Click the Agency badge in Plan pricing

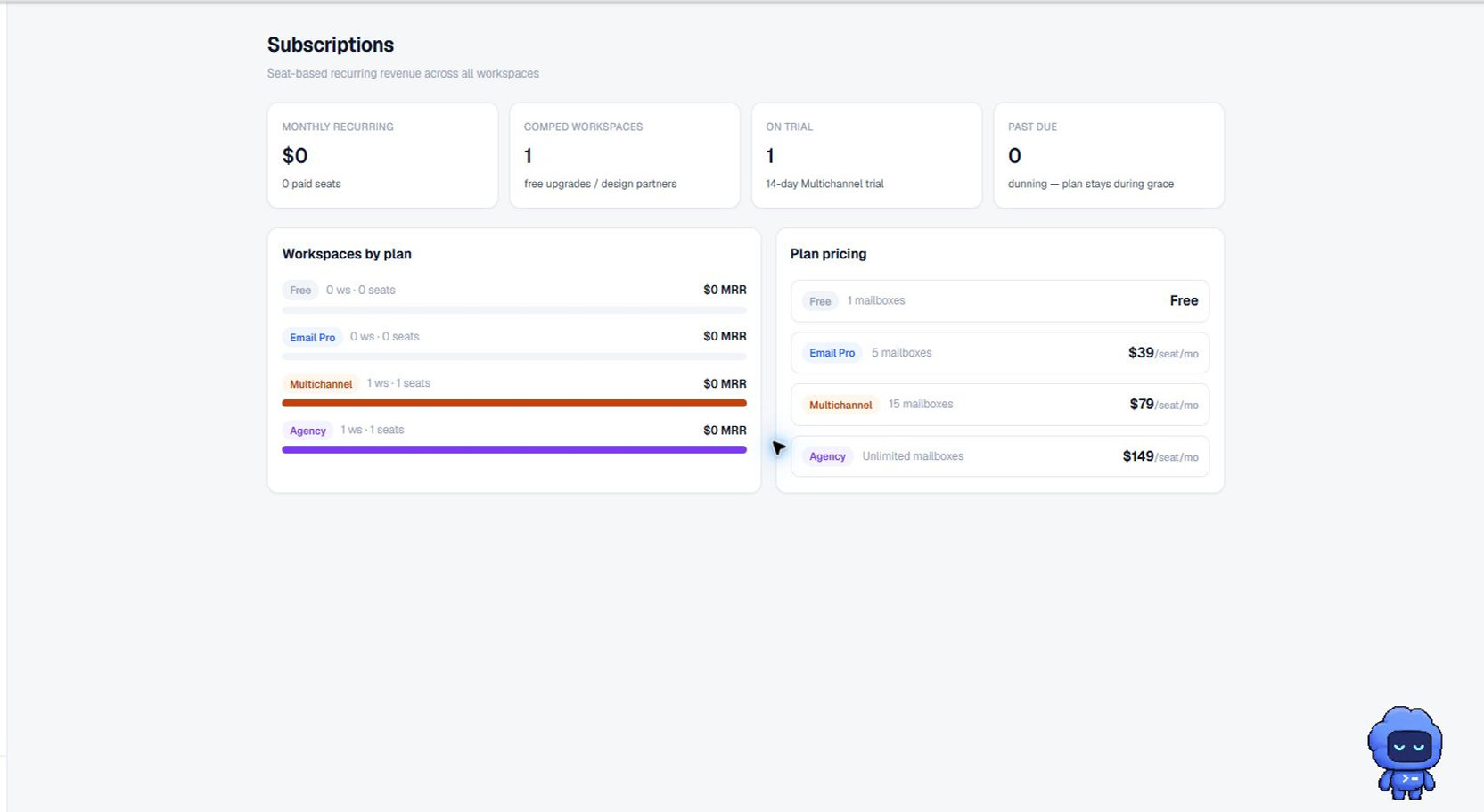click(x=827, y=456)
